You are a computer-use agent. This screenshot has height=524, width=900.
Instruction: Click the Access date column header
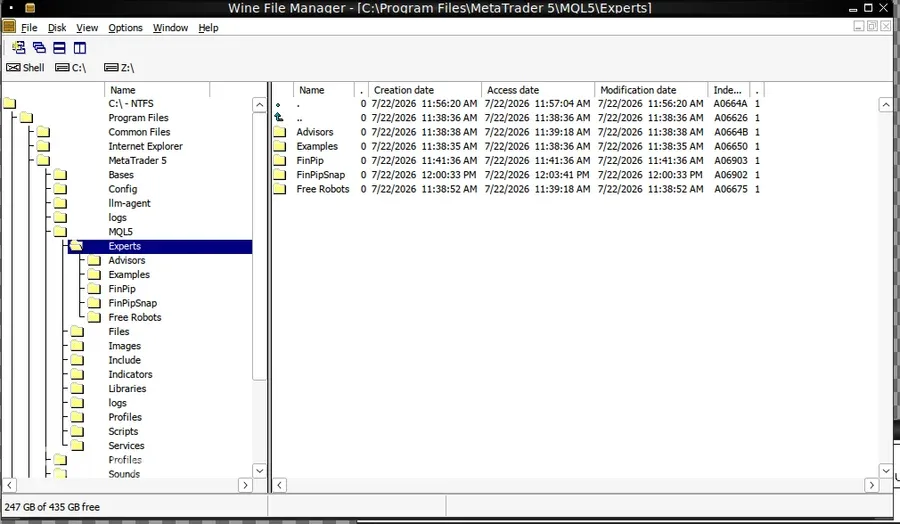tap(538, 90)
